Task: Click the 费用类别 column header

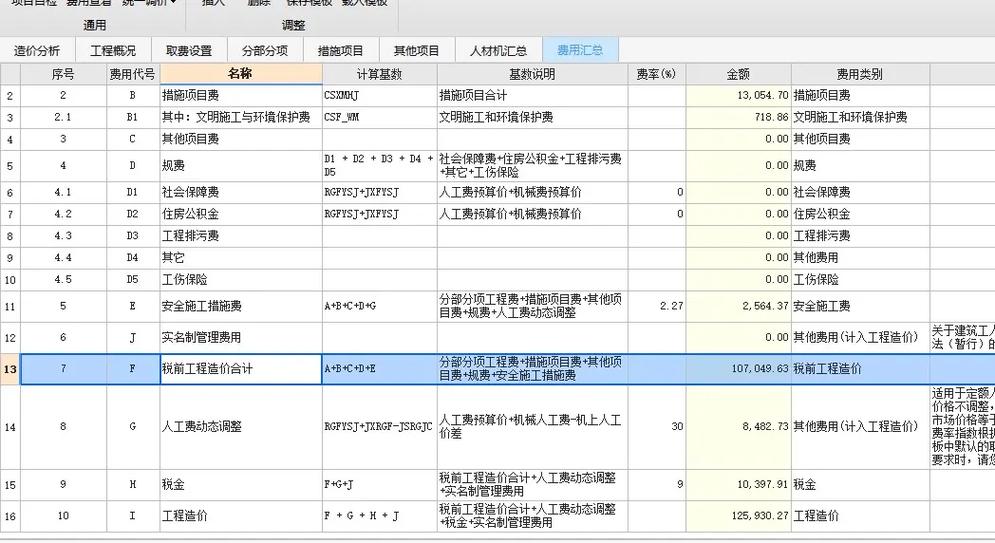Action: (860, 74)
